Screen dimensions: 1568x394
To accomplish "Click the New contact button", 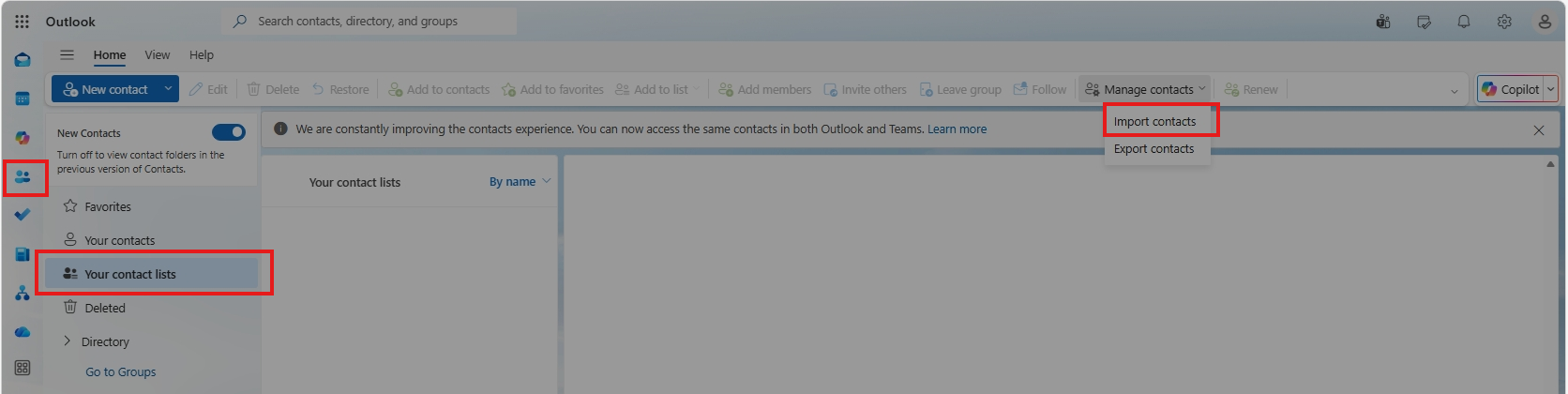I will [105, 89].
